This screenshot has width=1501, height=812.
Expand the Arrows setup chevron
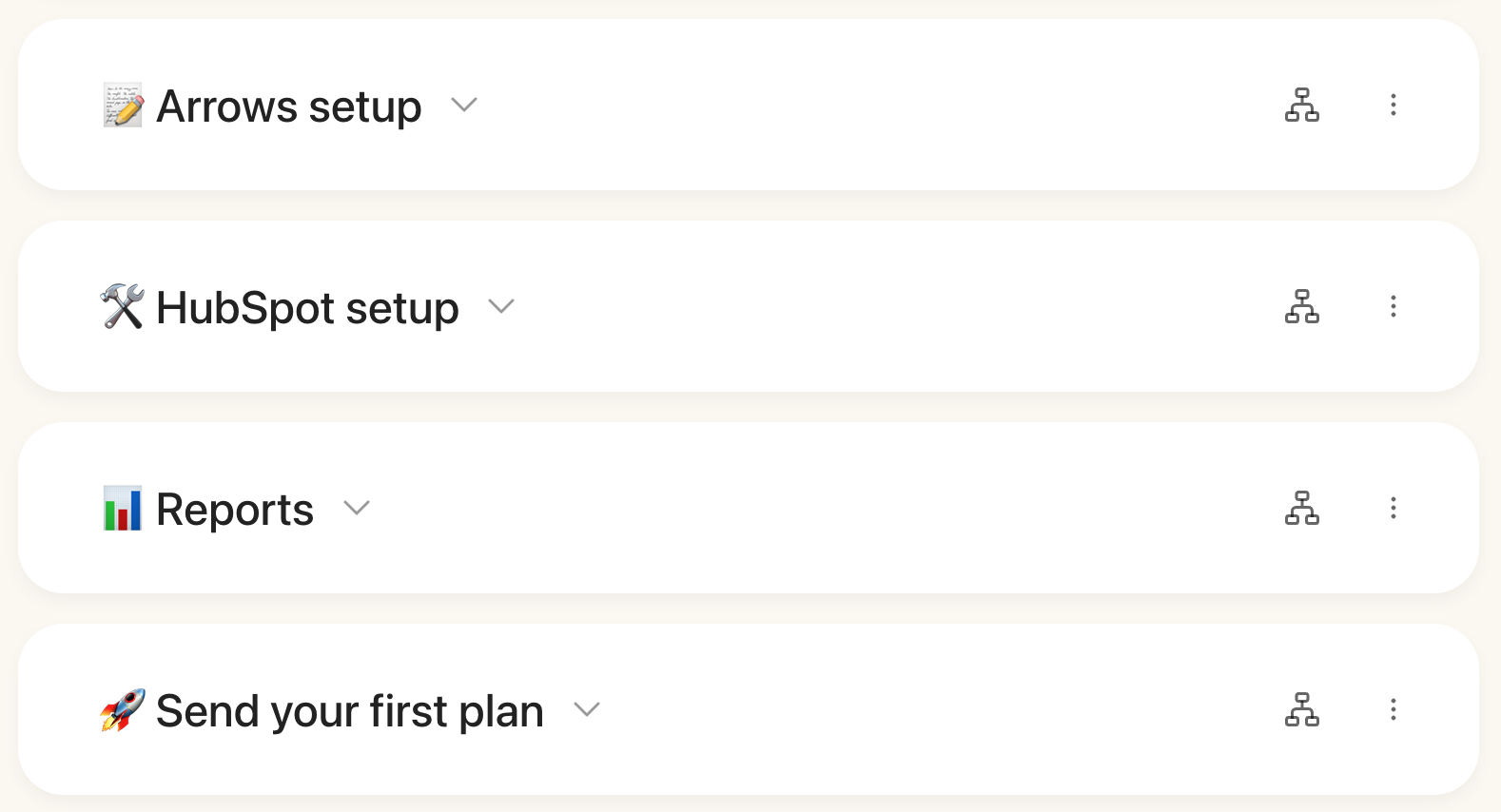pyautogui.click(x=464, y=105)
